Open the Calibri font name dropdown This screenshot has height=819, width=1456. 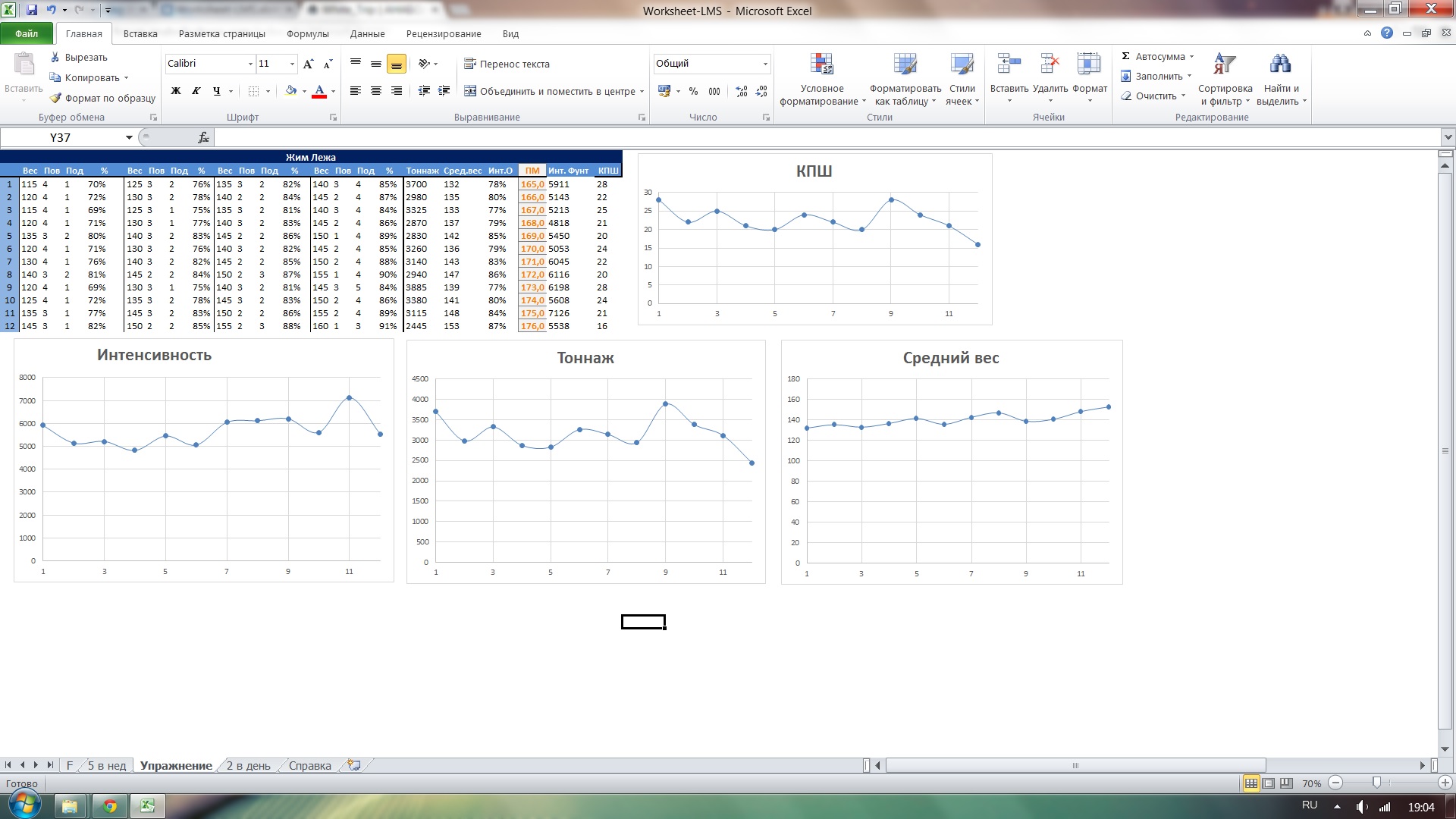[250, 64]
